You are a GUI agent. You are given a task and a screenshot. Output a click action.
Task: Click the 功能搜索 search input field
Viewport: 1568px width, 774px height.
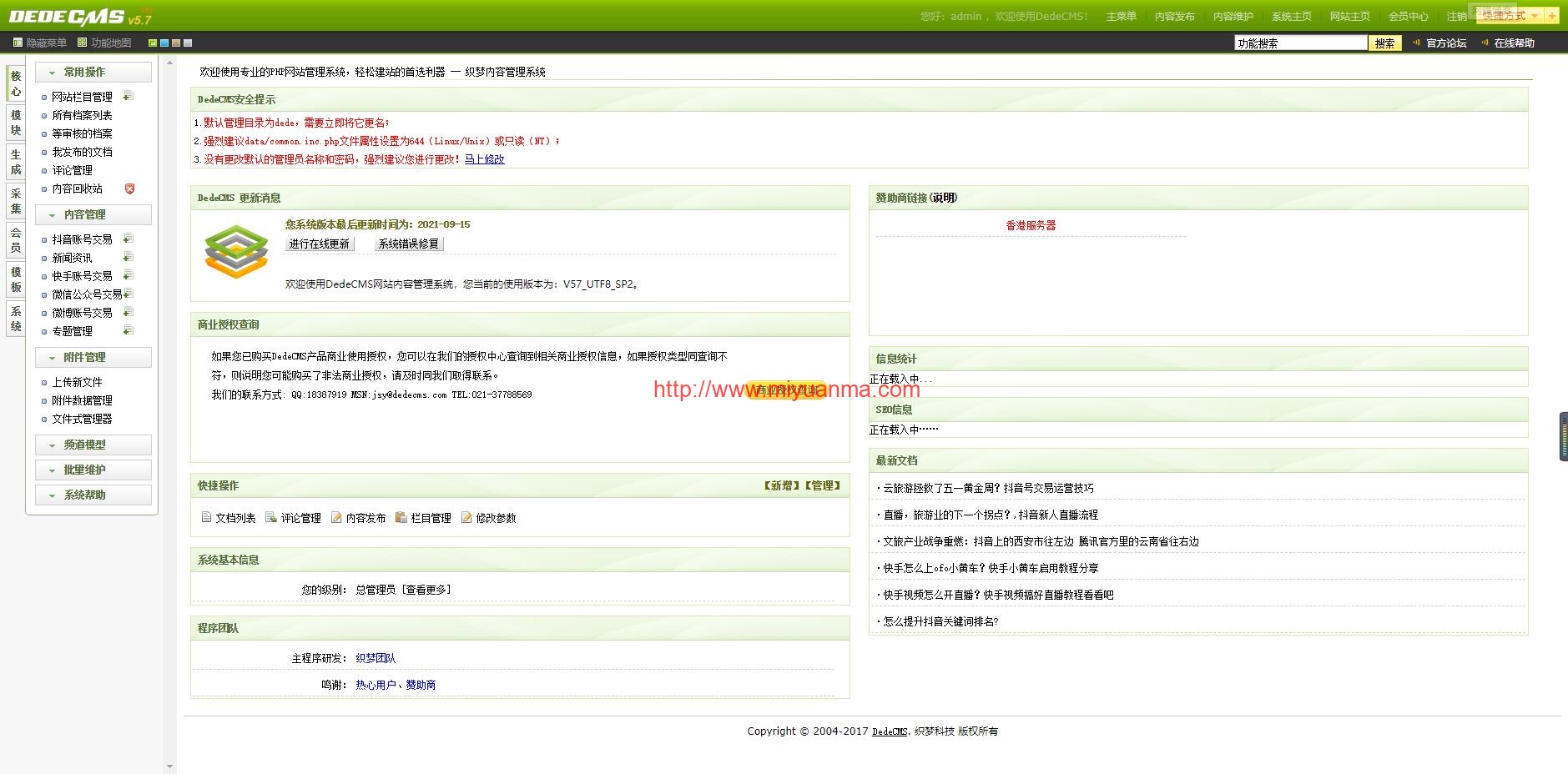1300,43
